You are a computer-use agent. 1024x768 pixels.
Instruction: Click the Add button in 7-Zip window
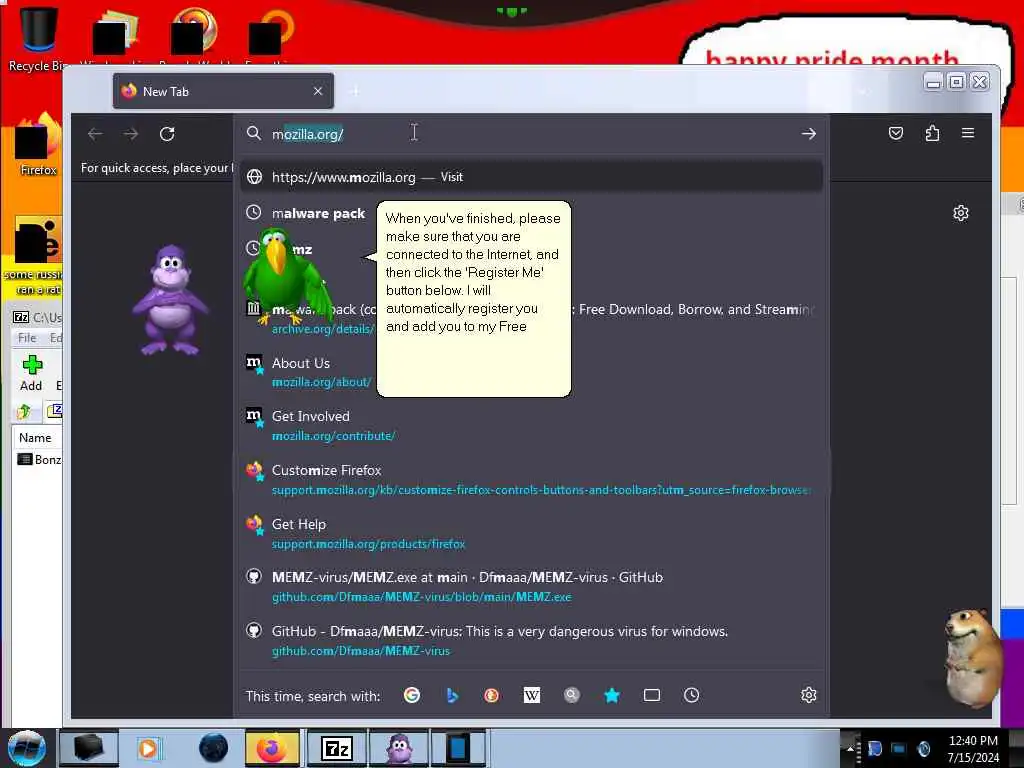(31, 374)
